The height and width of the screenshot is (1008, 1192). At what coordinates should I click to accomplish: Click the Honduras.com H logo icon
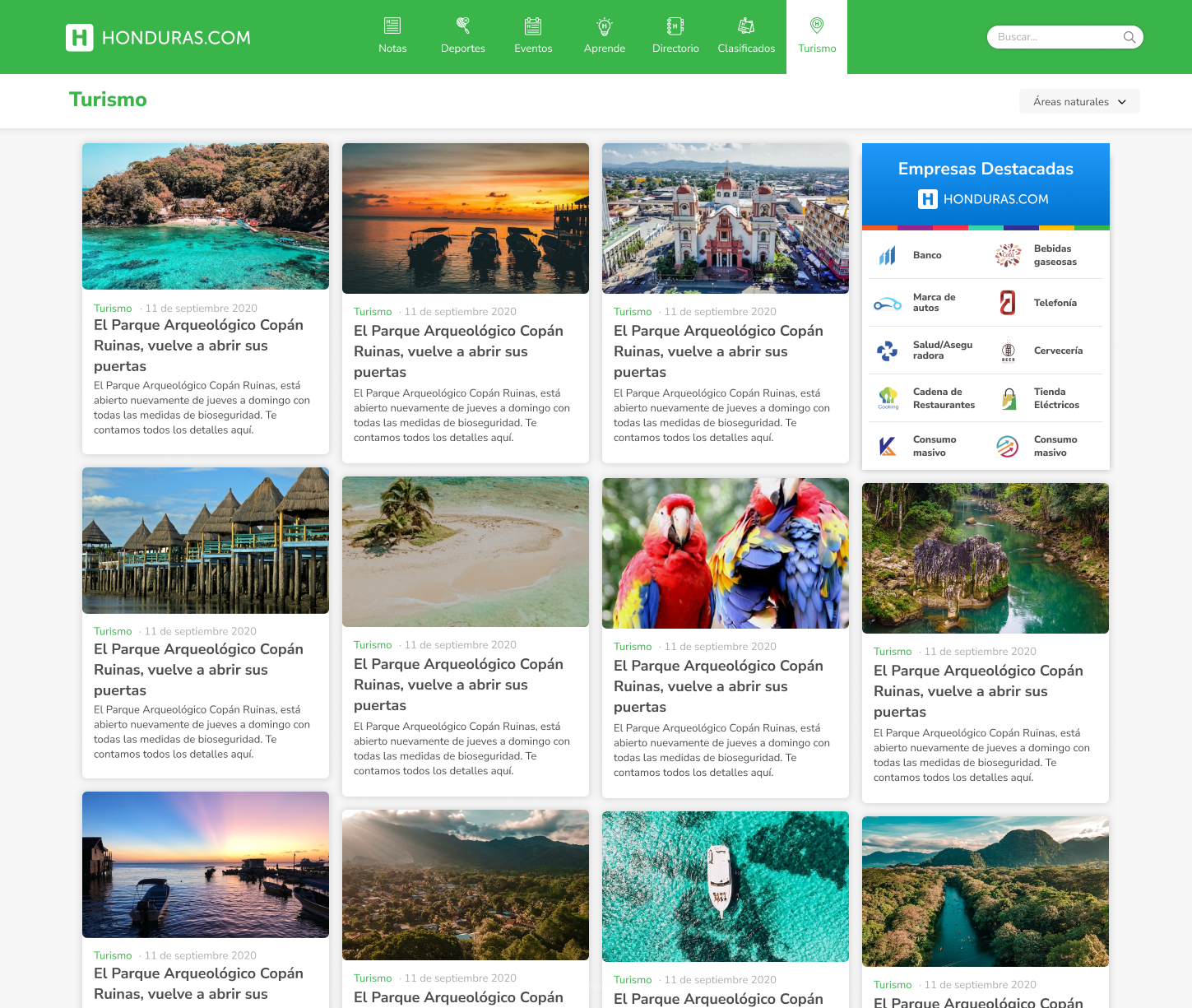tap(80, 38)
